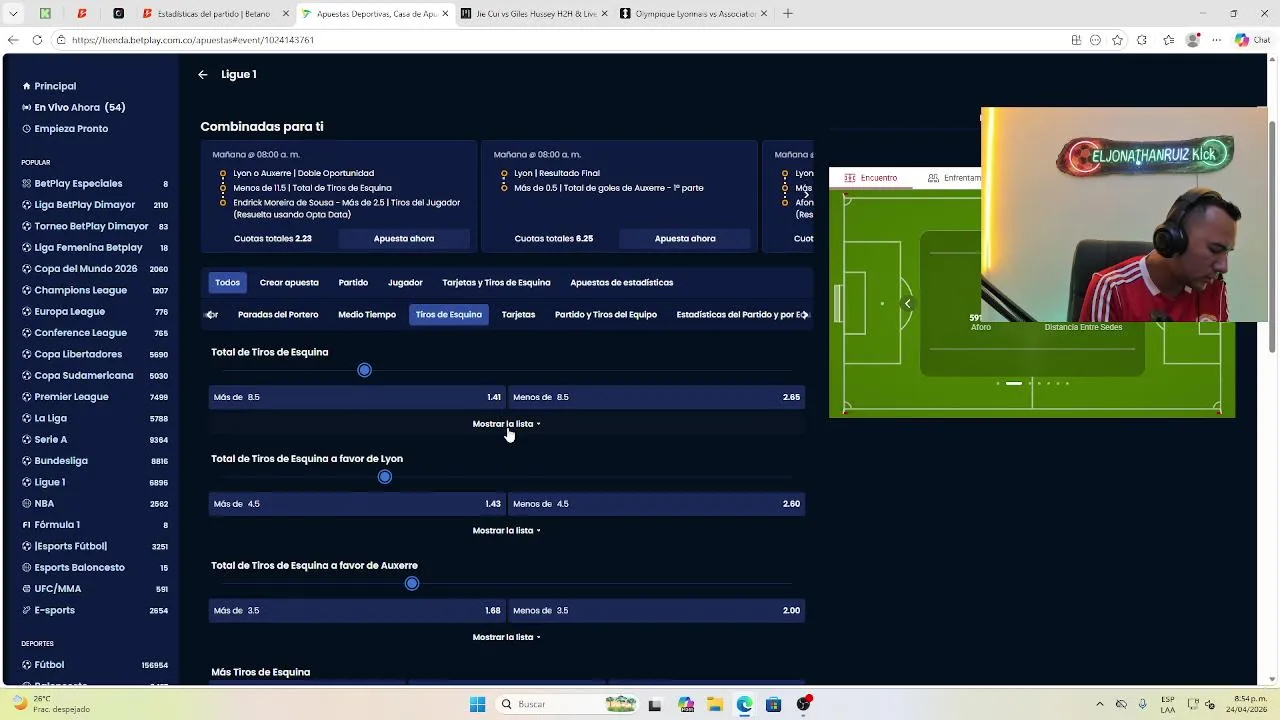Select Partido y Tiros del Equipo category

(606, 314)
